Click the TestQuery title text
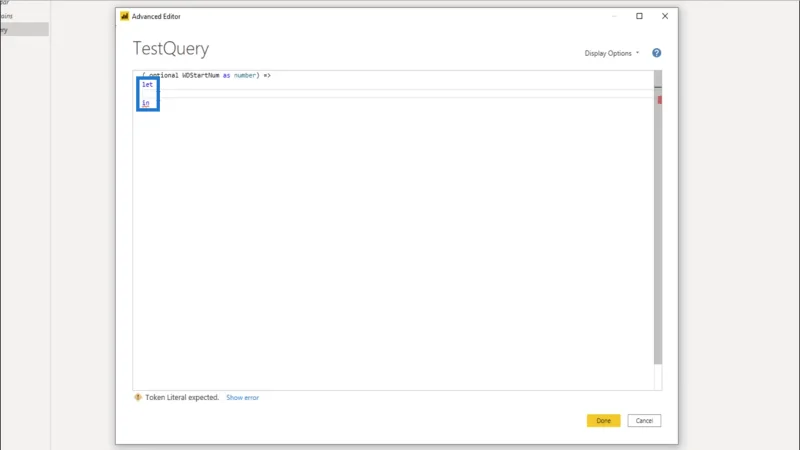Screen dimensions: 800x450 tap(171, 48)
